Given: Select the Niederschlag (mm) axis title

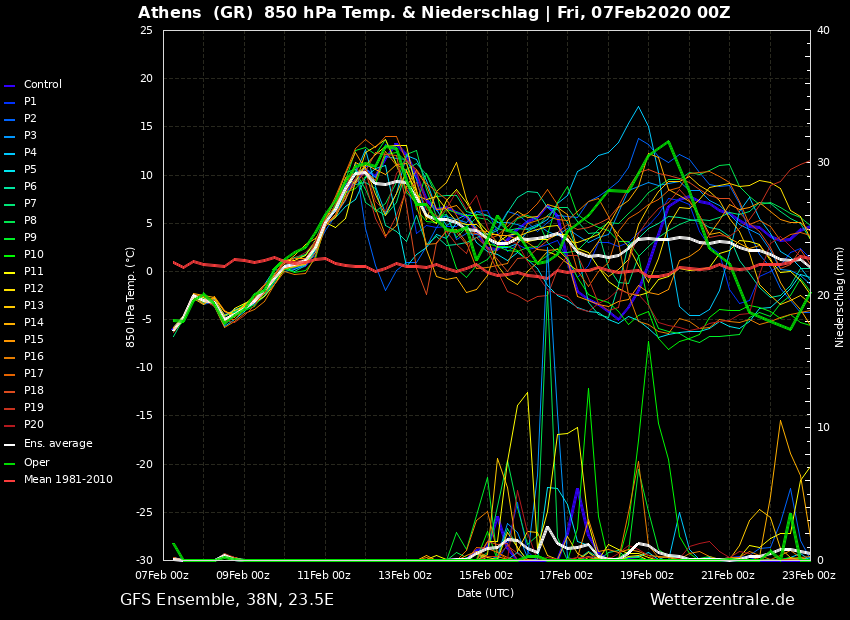Looking at the screenshot, I should click(840, 298).
